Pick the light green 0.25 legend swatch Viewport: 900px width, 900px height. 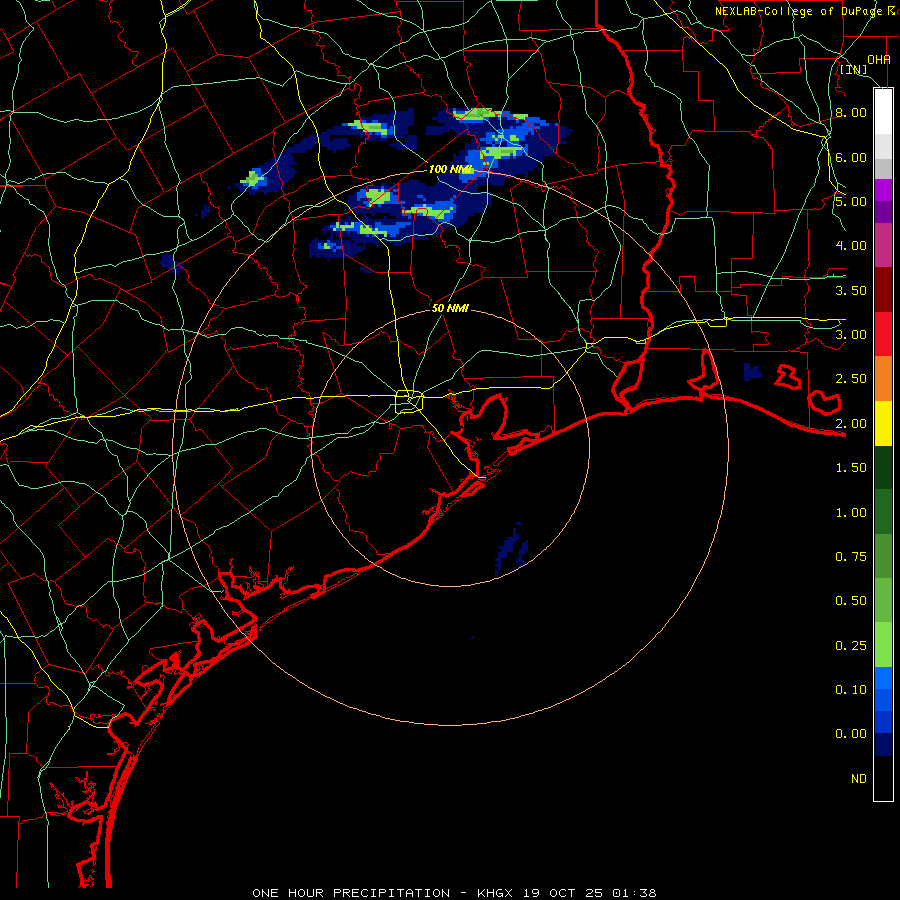click(883, 645)
